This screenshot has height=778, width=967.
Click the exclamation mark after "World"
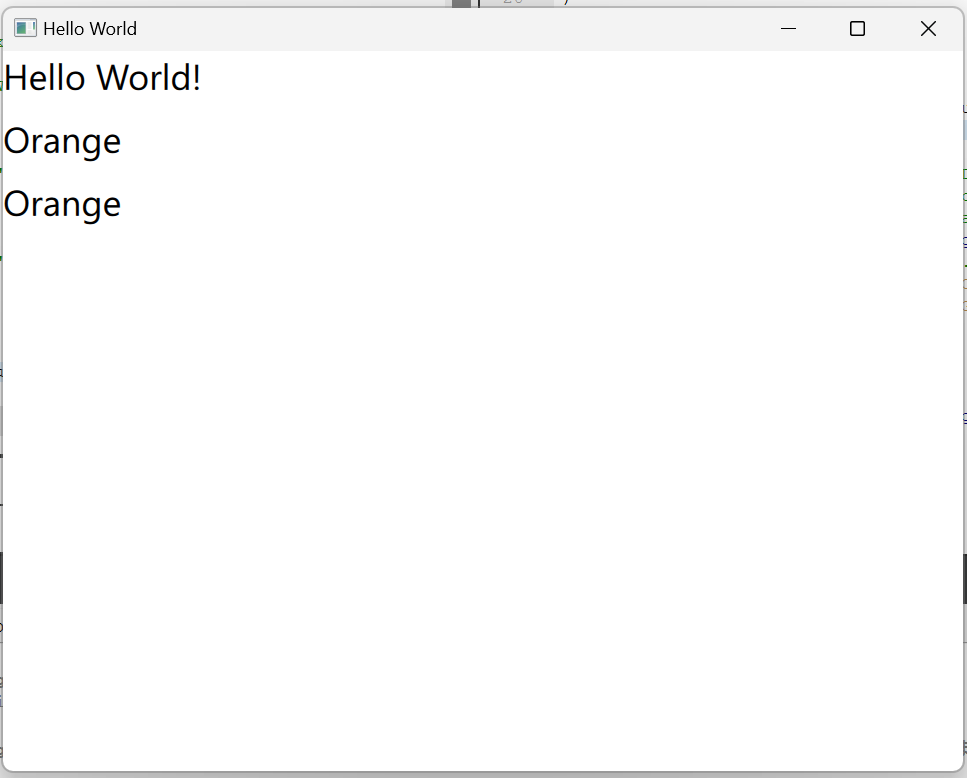pos(196,77)
